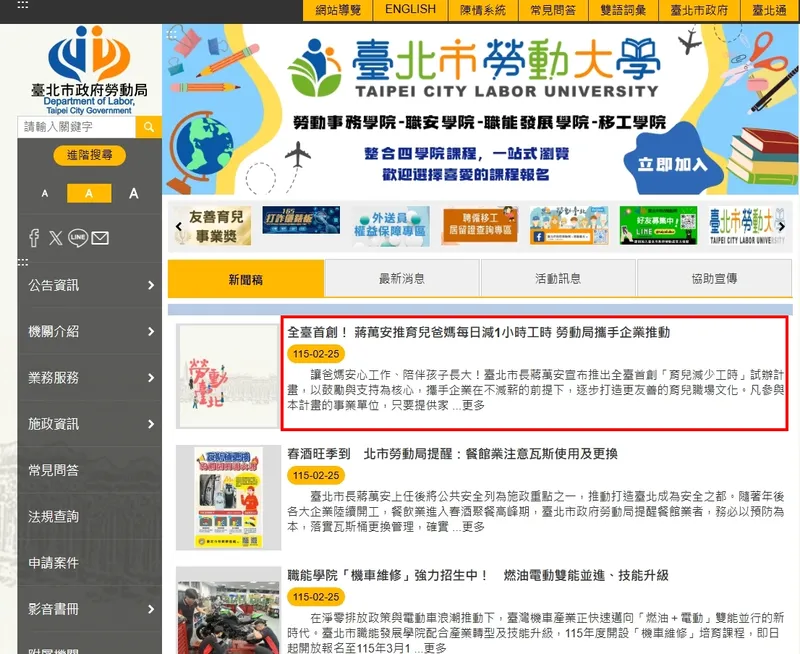Viewport: 800px width, 654px height.
Task: Click the magnifier search button
Action: pos(148,127)
